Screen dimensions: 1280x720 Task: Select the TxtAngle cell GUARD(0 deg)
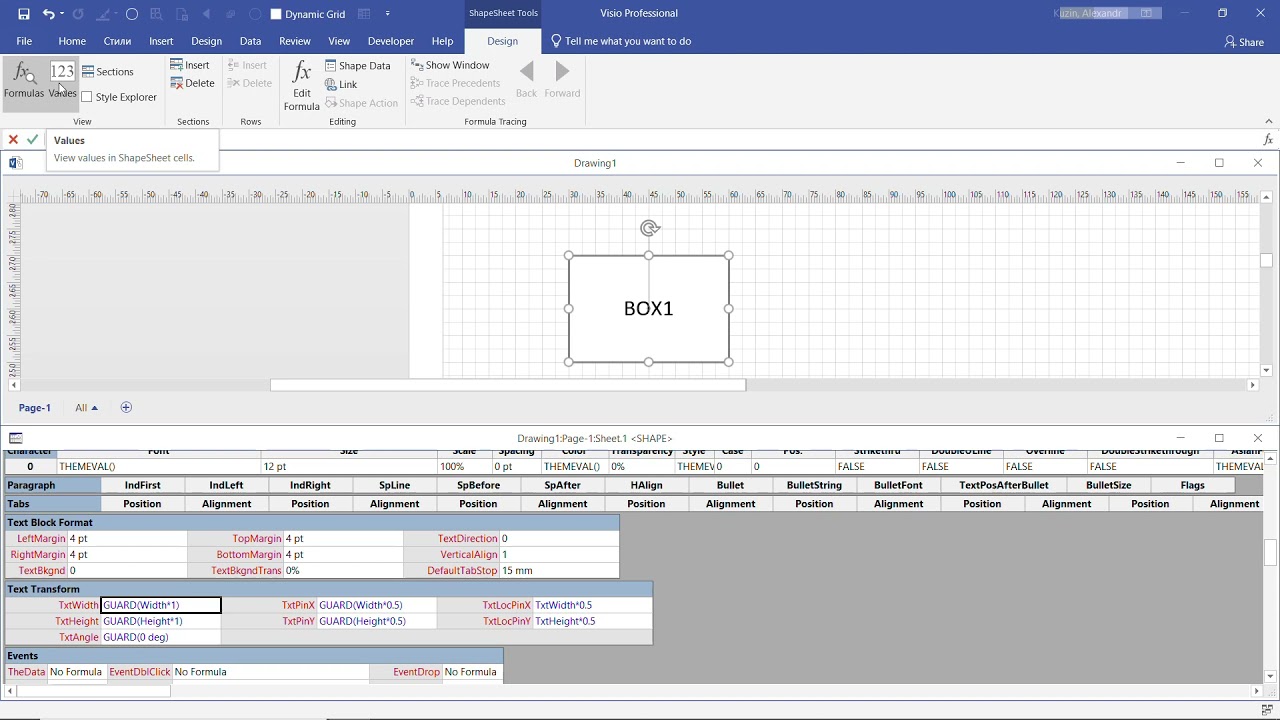pos(161,637)
